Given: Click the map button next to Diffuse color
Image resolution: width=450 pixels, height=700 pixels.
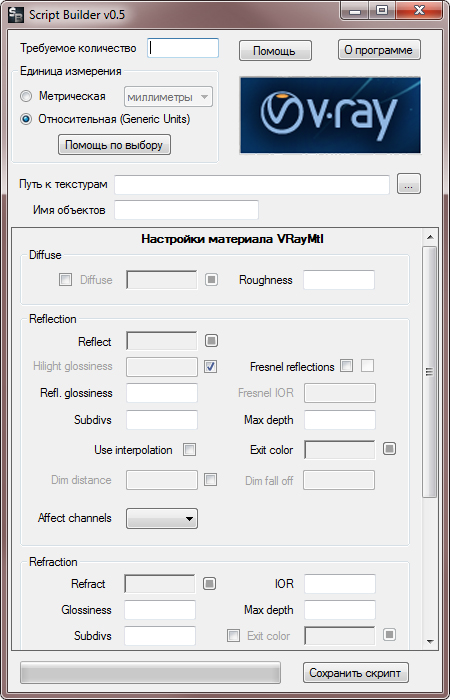Looking at the screenshot, I should [212, 280].
